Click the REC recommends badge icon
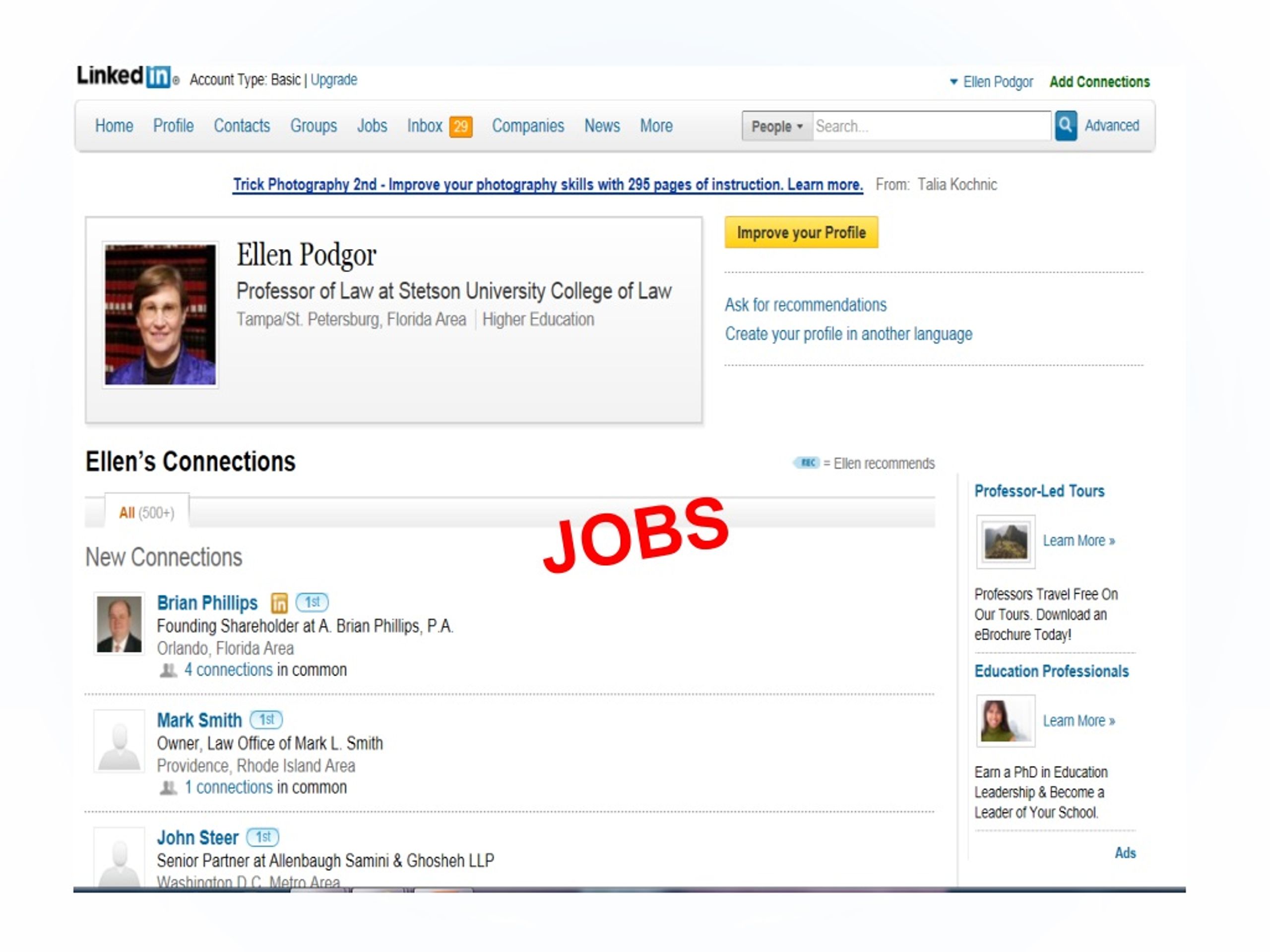 (807, 463)
